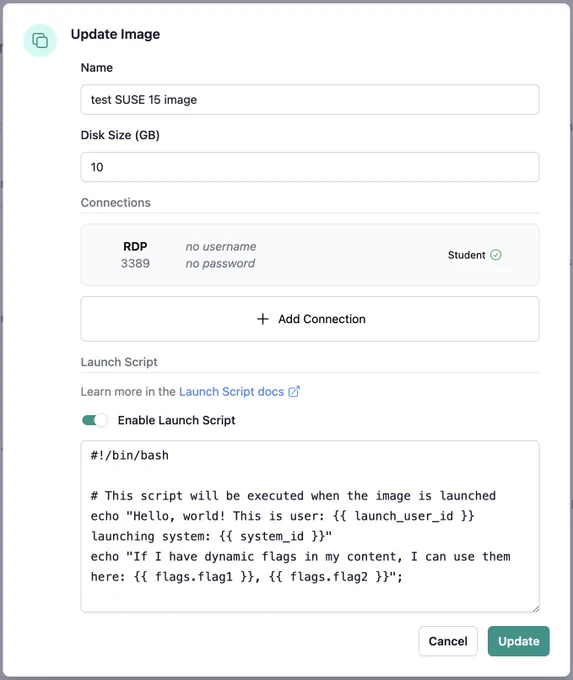Click inside the launch script textarea
This screenshot has width=573, height=680.
tap(310, 526)
